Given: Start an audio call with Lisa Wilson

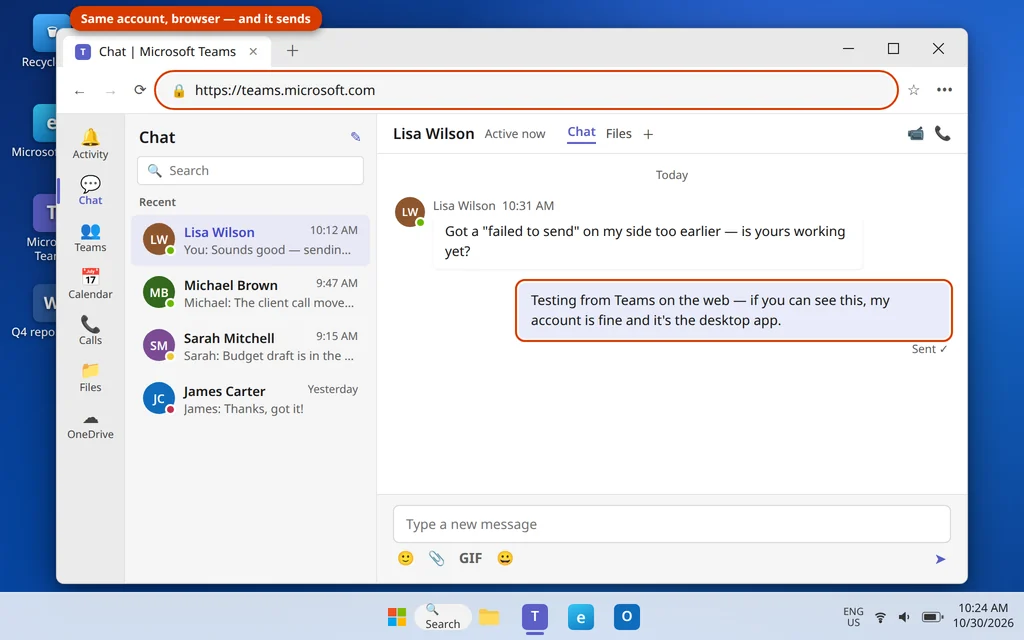Looking at the screenshot, I should tap(942, 134).
